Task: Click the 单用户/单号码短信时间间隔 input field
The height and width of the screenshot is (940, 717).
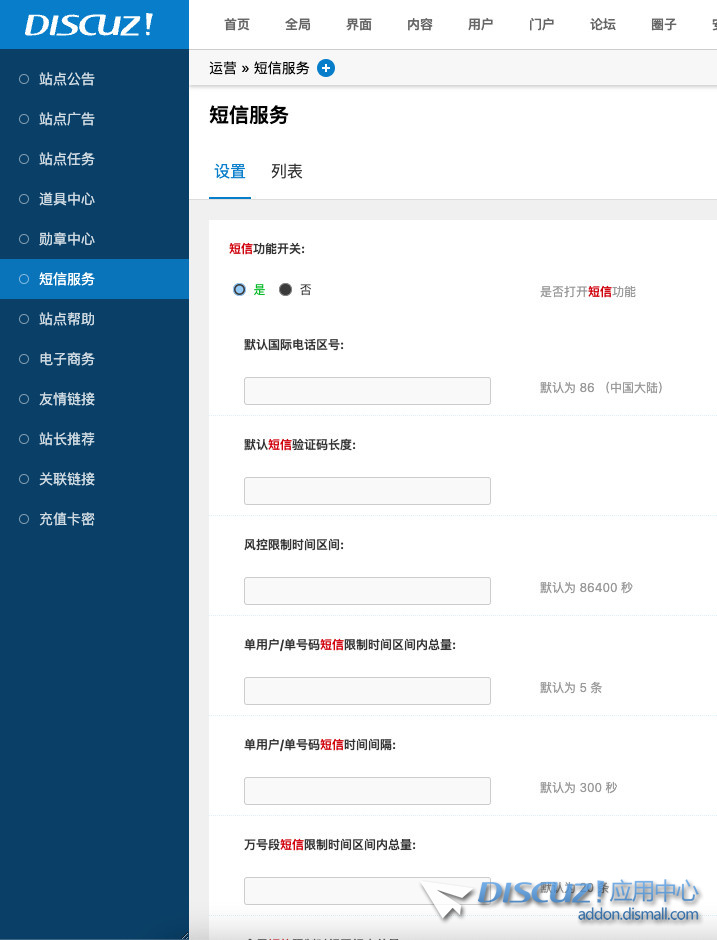Action: [x=367, y=791]
